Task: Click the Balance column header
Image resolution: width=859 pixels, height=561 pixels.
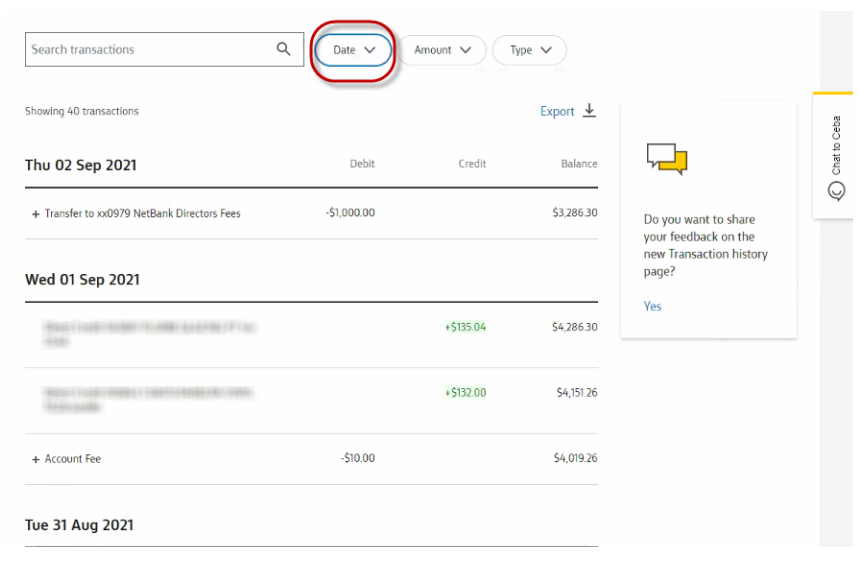Action: [x=578, y=164]
